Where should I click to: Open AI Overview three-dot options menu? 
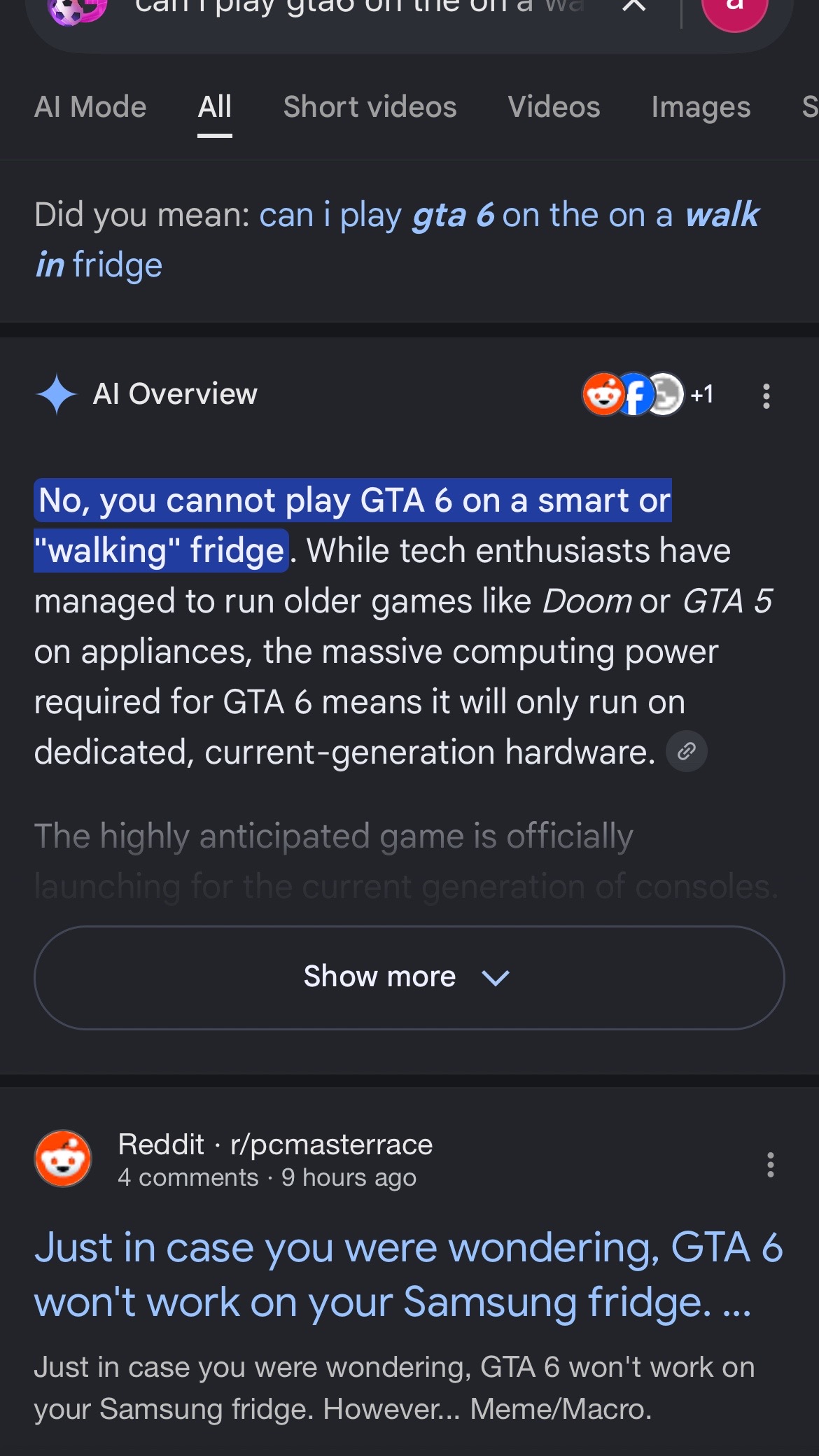click(x=766, y=395)
